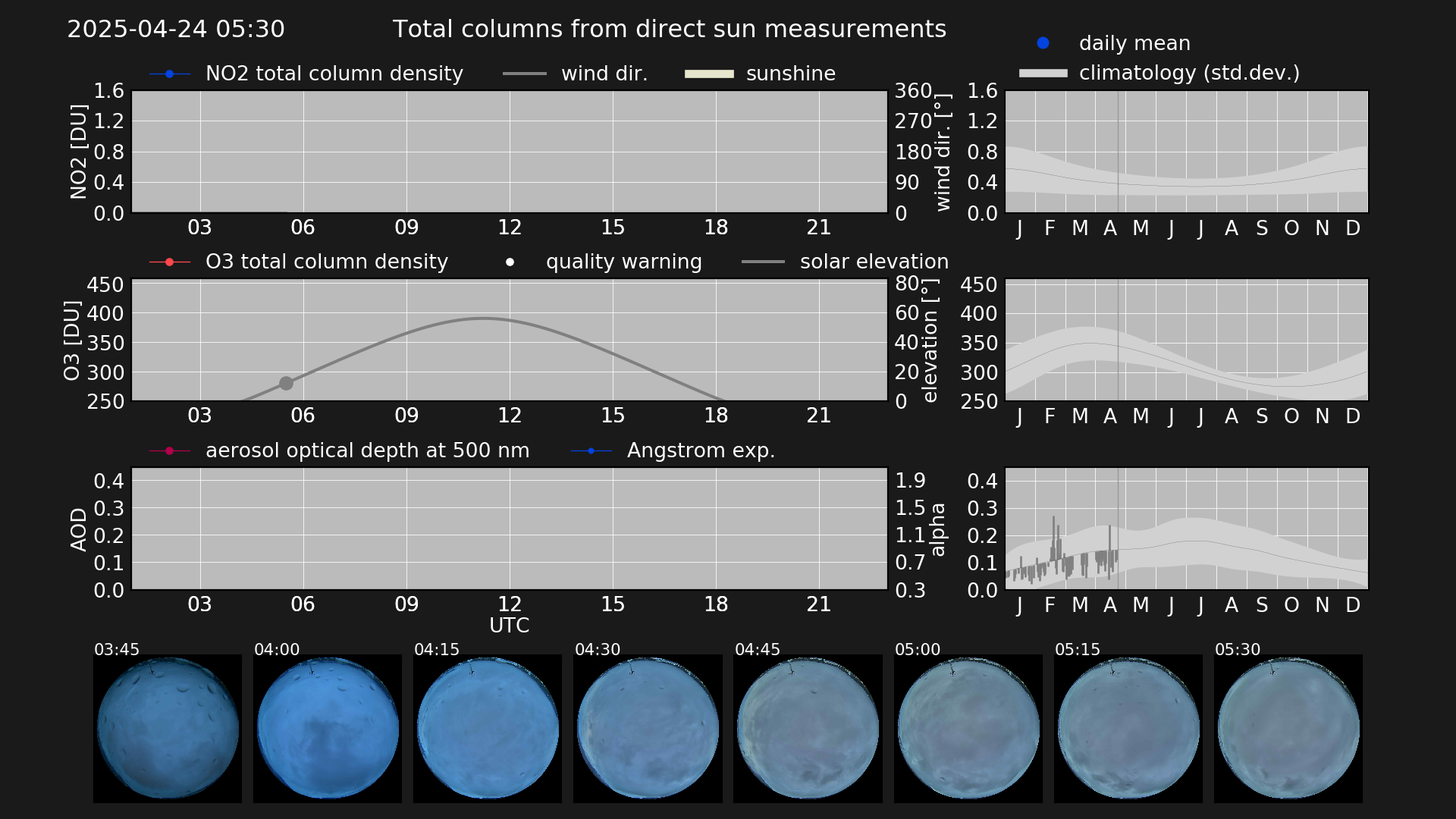Click the 'solar elevation' legend label
The width and height of the screenshot is (1456, 819).
[874, 262]
